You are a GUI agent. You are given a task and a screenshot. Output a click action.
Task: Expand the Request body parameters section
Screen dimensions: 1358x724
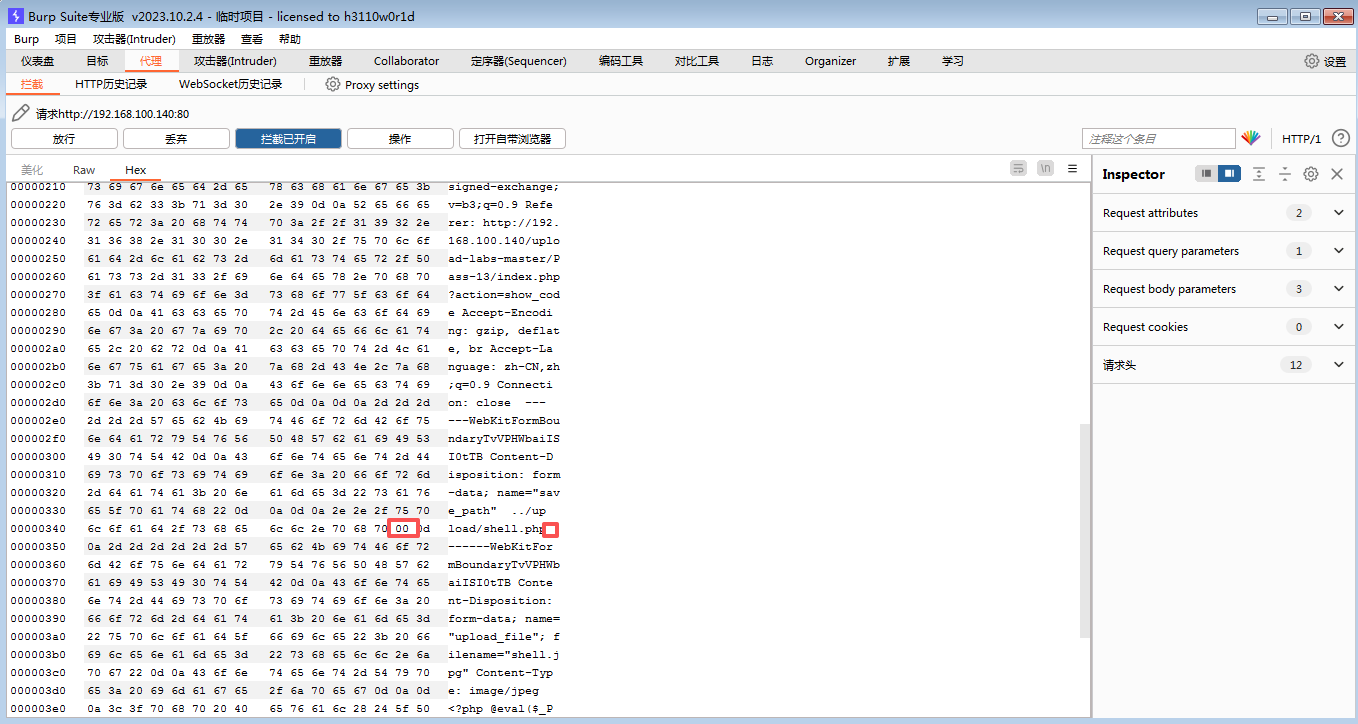coord(1339,289)
